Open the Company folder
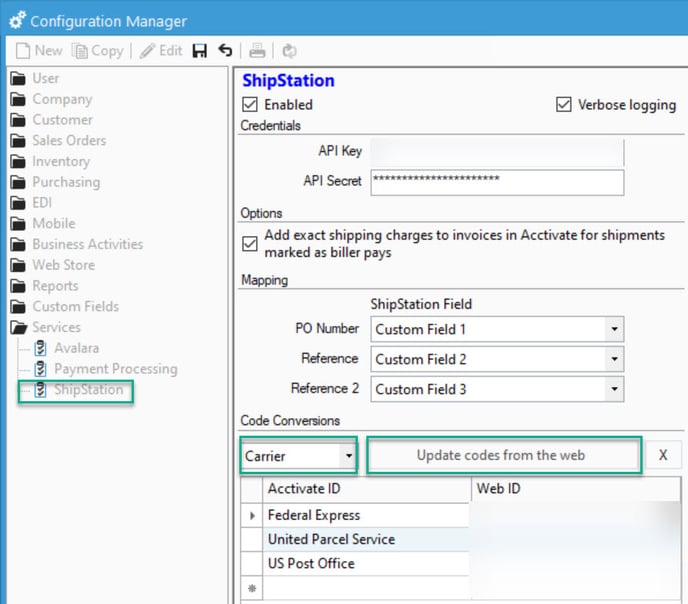 point(51,99)
